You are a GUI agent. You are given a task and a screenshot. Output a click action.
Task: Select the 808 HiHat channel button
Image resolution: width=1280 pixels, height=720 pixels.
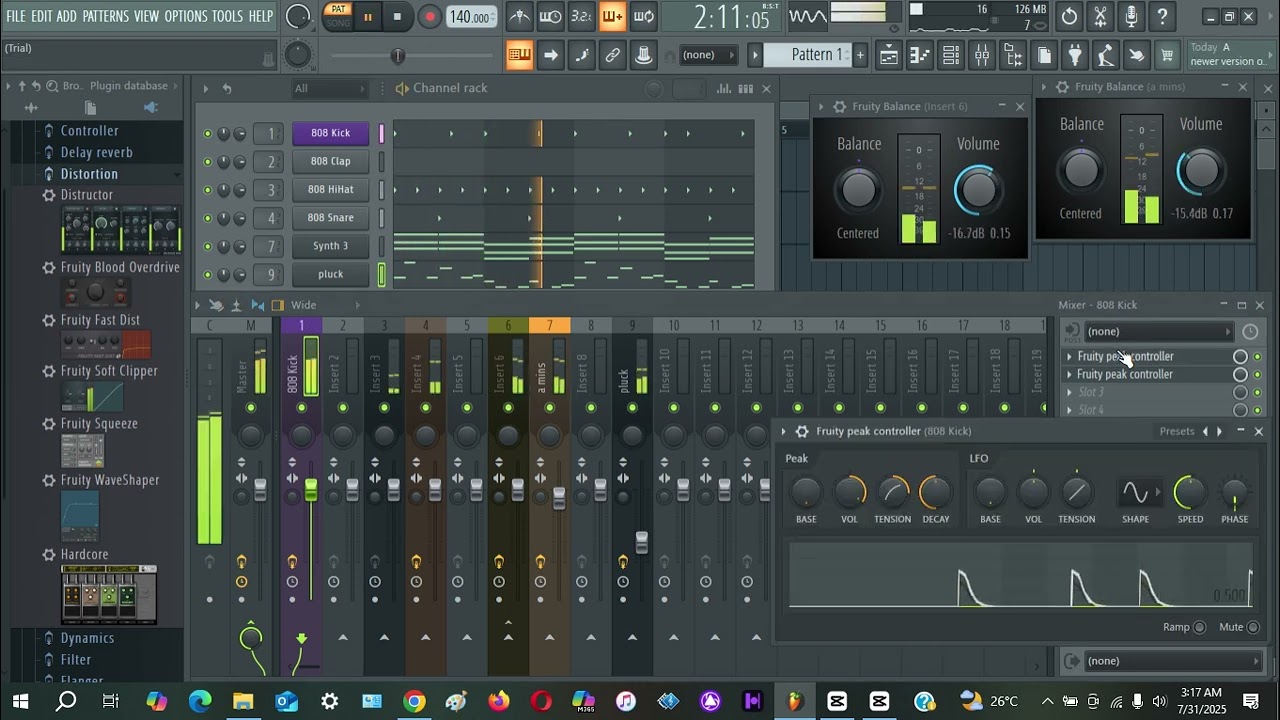point(330,189)
